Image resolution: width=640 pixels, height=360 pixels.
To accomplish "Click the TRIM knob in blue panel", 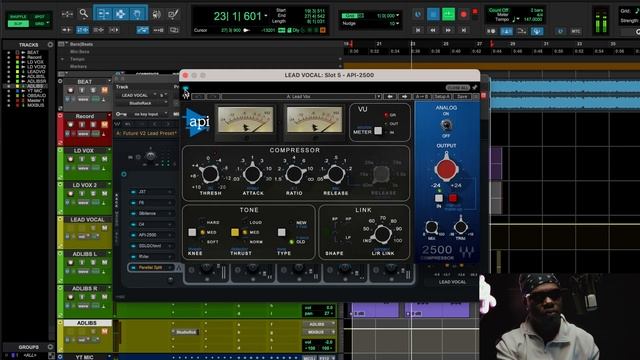I will tap(460, 226).
